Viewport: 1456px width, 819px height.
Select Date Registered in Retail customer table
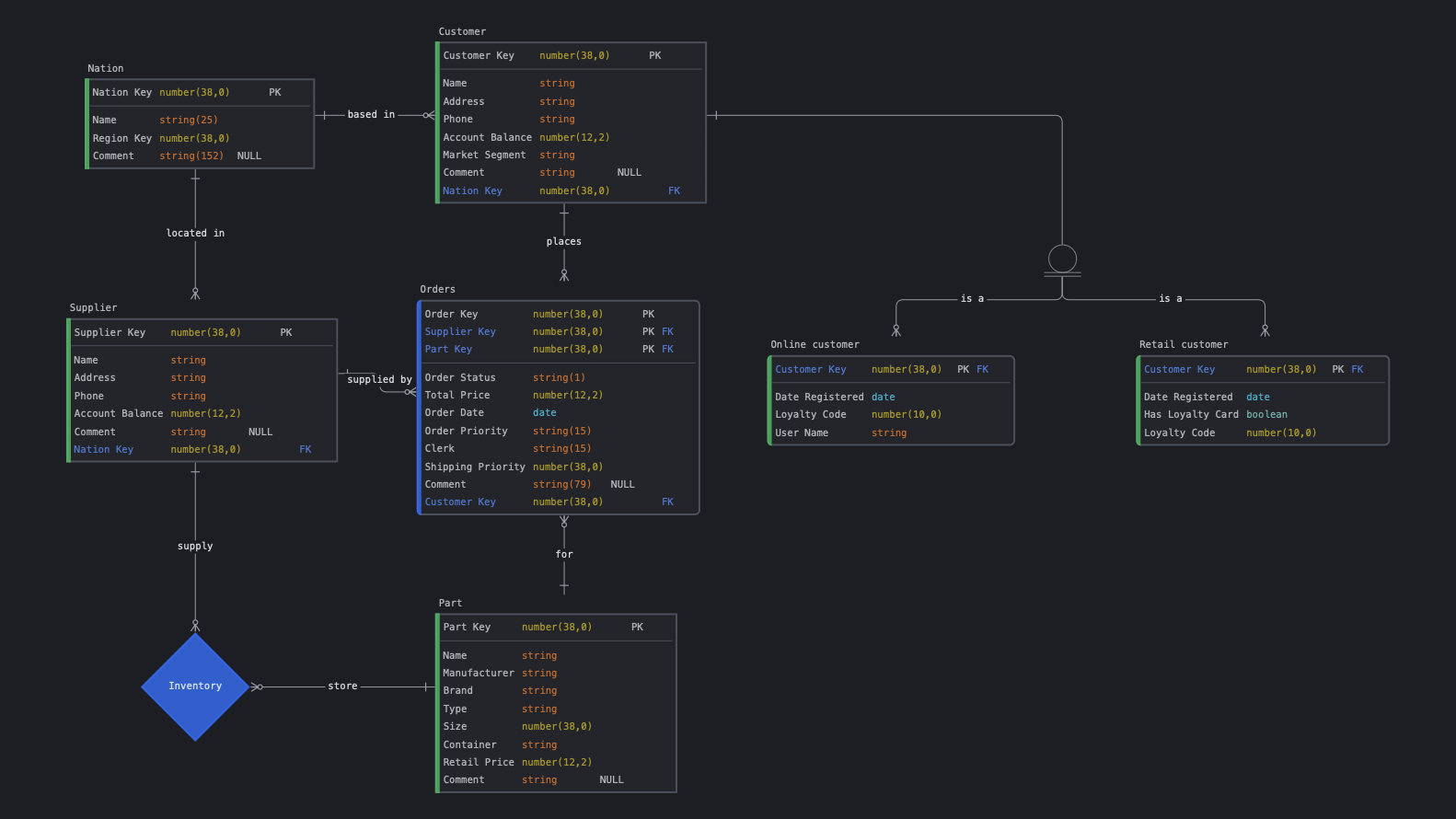[1264, 398]
